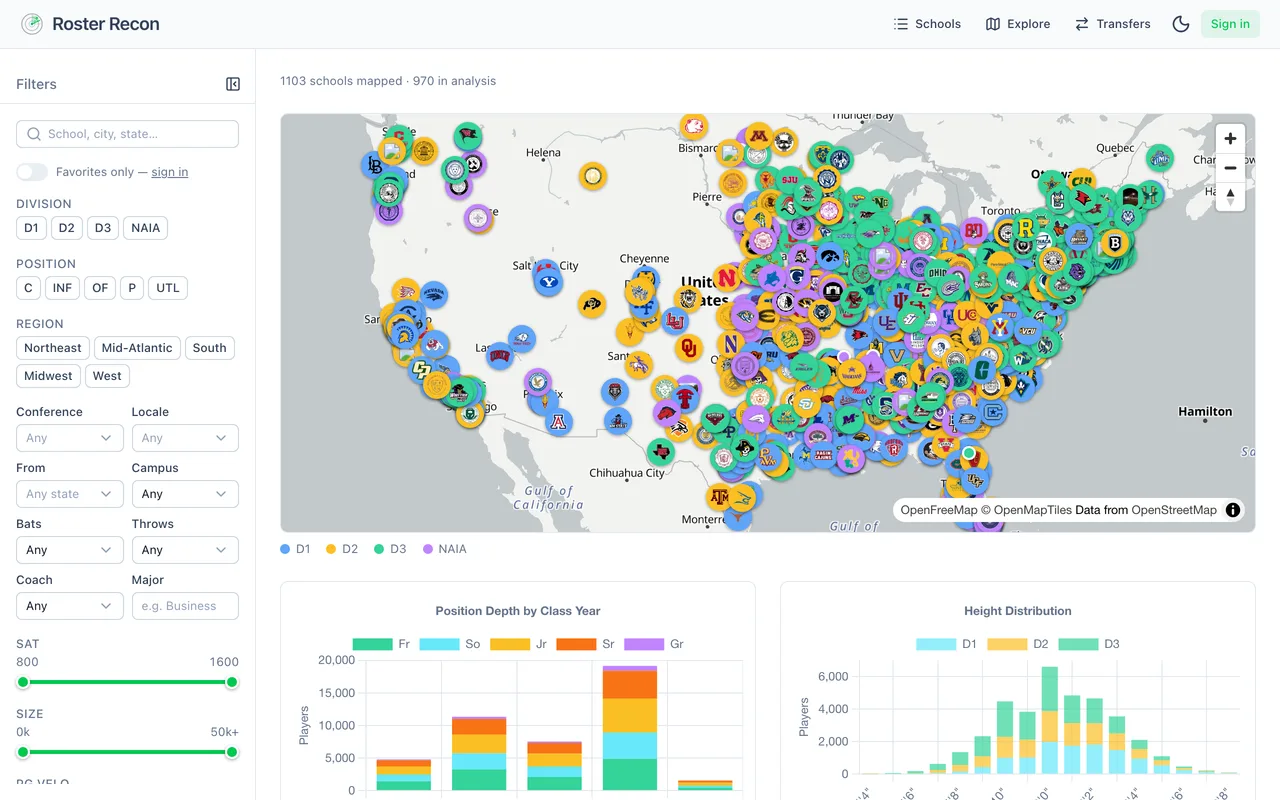1280x800 pixels.
Task: Toggle the Fr series in Position Depth legend
Action: pyautogui.click(x=381, y=644)
